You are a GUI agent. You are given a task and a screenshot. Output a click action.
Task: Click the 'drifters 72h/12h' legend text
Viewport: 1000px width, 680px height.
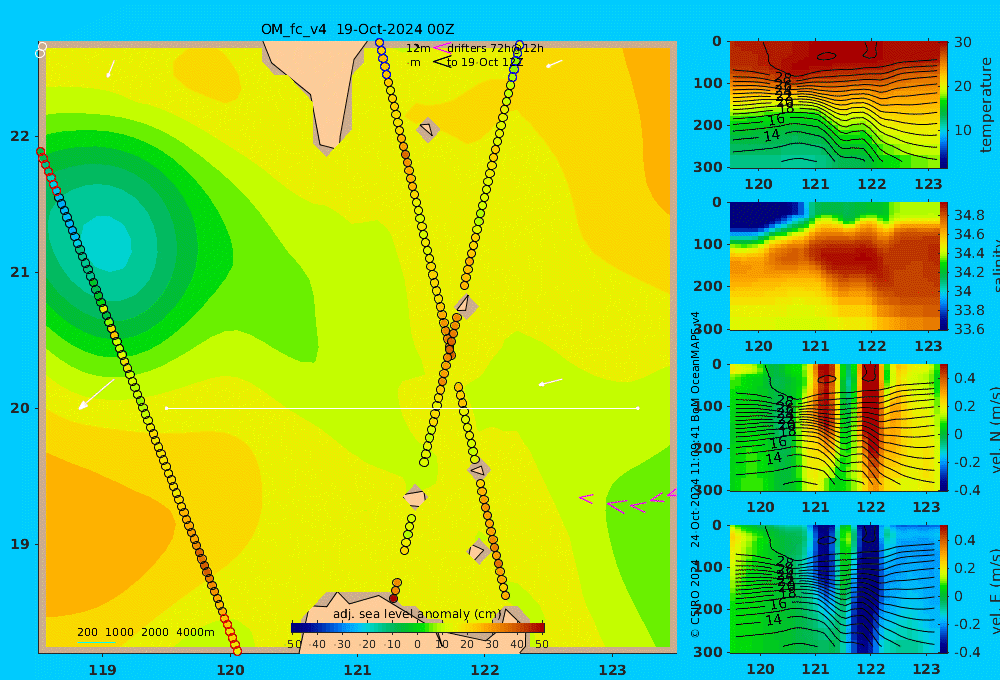tap(495, 48)
